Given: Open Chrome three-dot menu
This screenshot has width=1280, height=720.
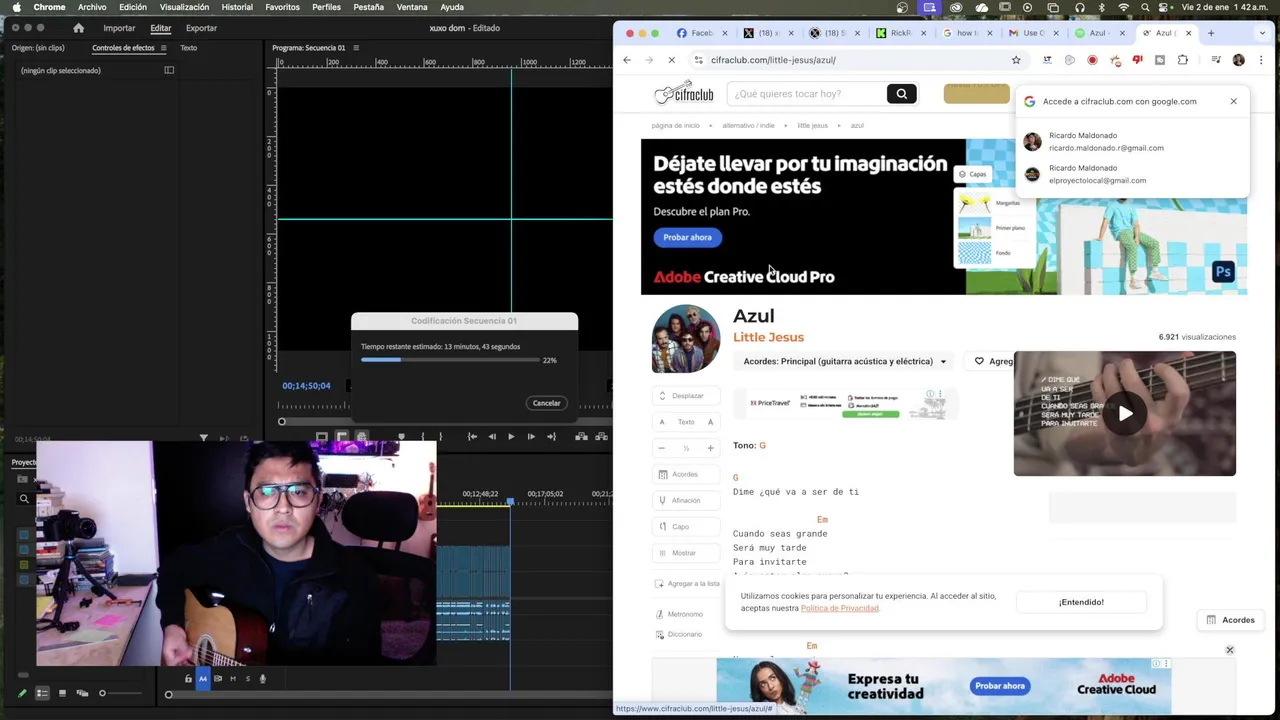Looking at the screenshot, I should (1261, 60).
